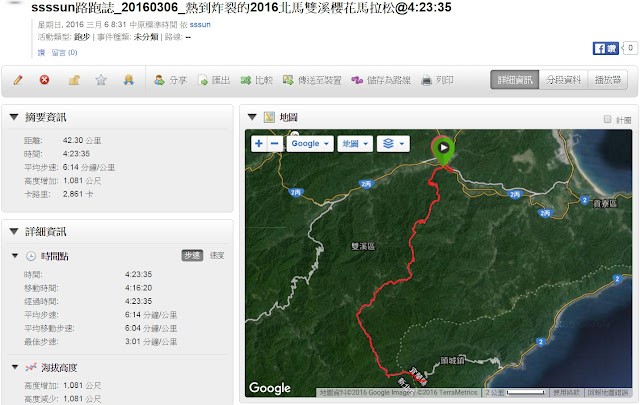Click the award ribbon icon
The height and width of the screenshot is (405, 640).
tap(129, 80)
